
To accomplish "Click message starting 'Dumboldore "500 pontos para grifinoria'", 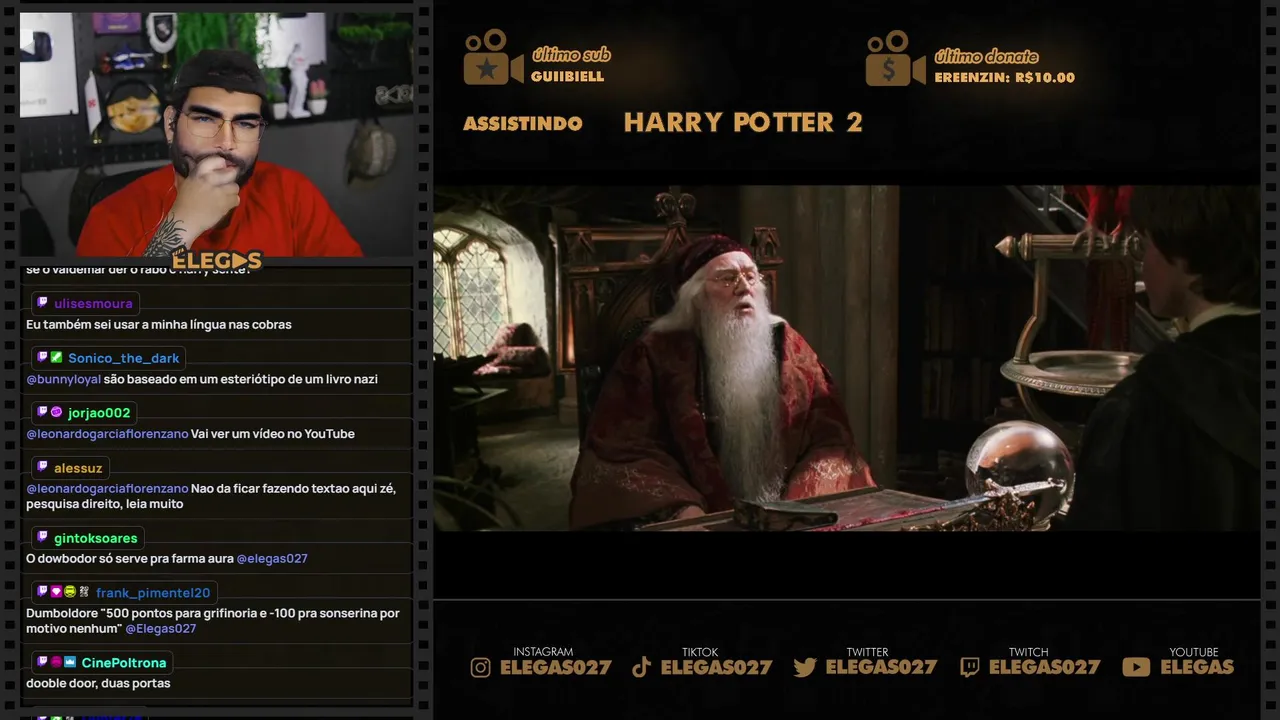I will [x=212, y=621].
